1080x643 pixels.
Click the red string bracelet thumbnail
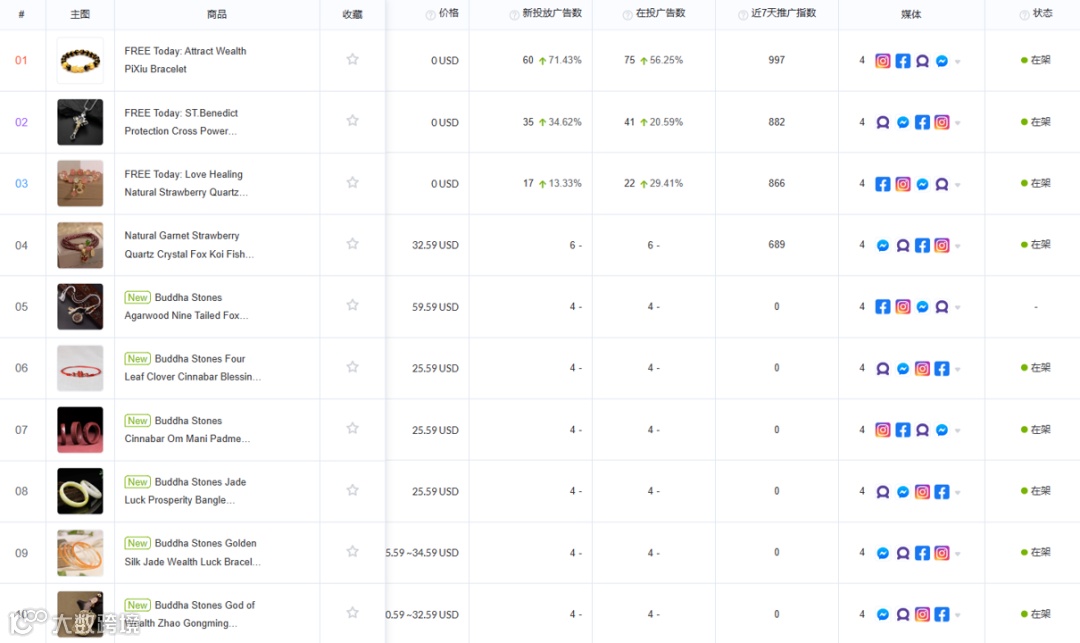click(x=80, y=368)
